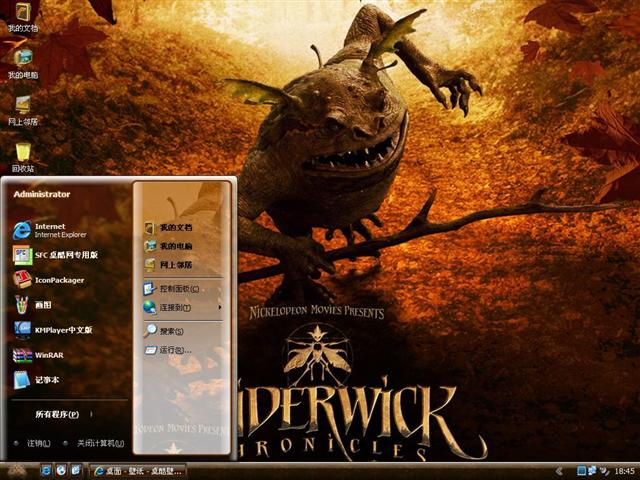Open 我的文档 in Start menu right panel
This screenshot has height=480, width=640.
tap(168, 228)
